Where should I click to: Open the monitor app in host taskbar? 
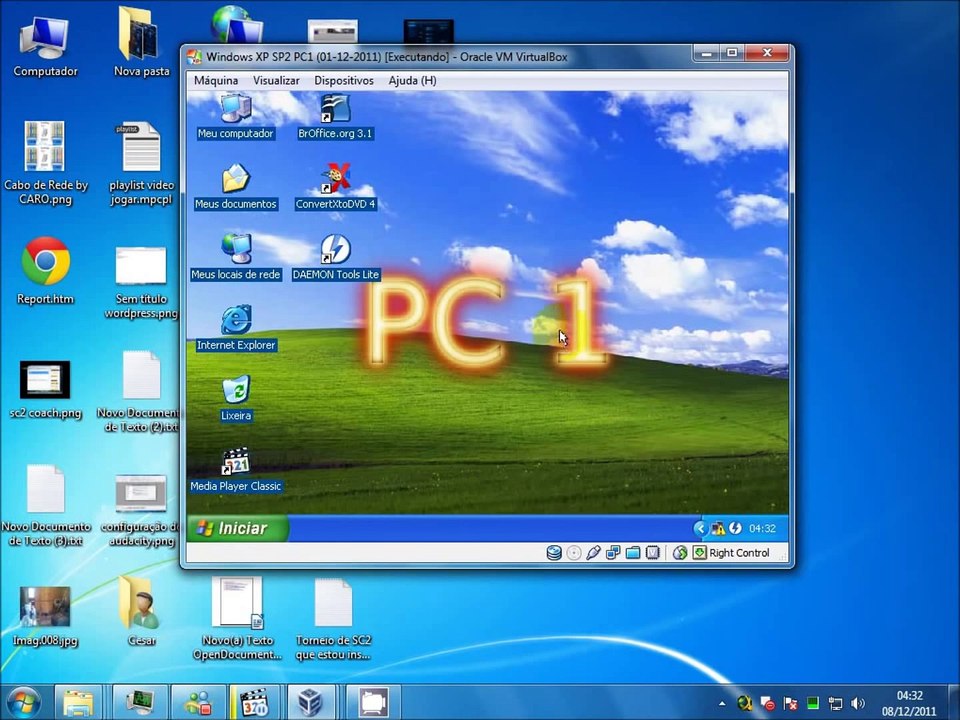coord(140,702)
